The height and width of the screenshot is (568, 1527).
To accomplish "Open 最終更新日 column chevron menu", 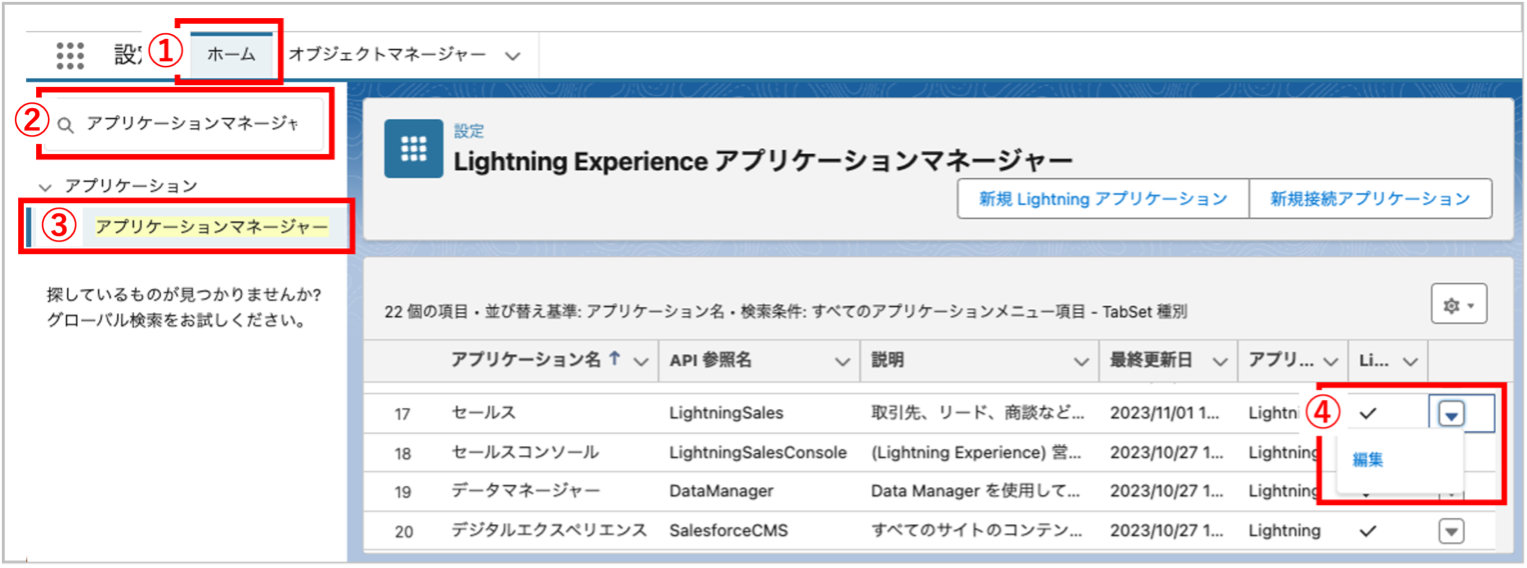I will click(x=1219, y=362).
